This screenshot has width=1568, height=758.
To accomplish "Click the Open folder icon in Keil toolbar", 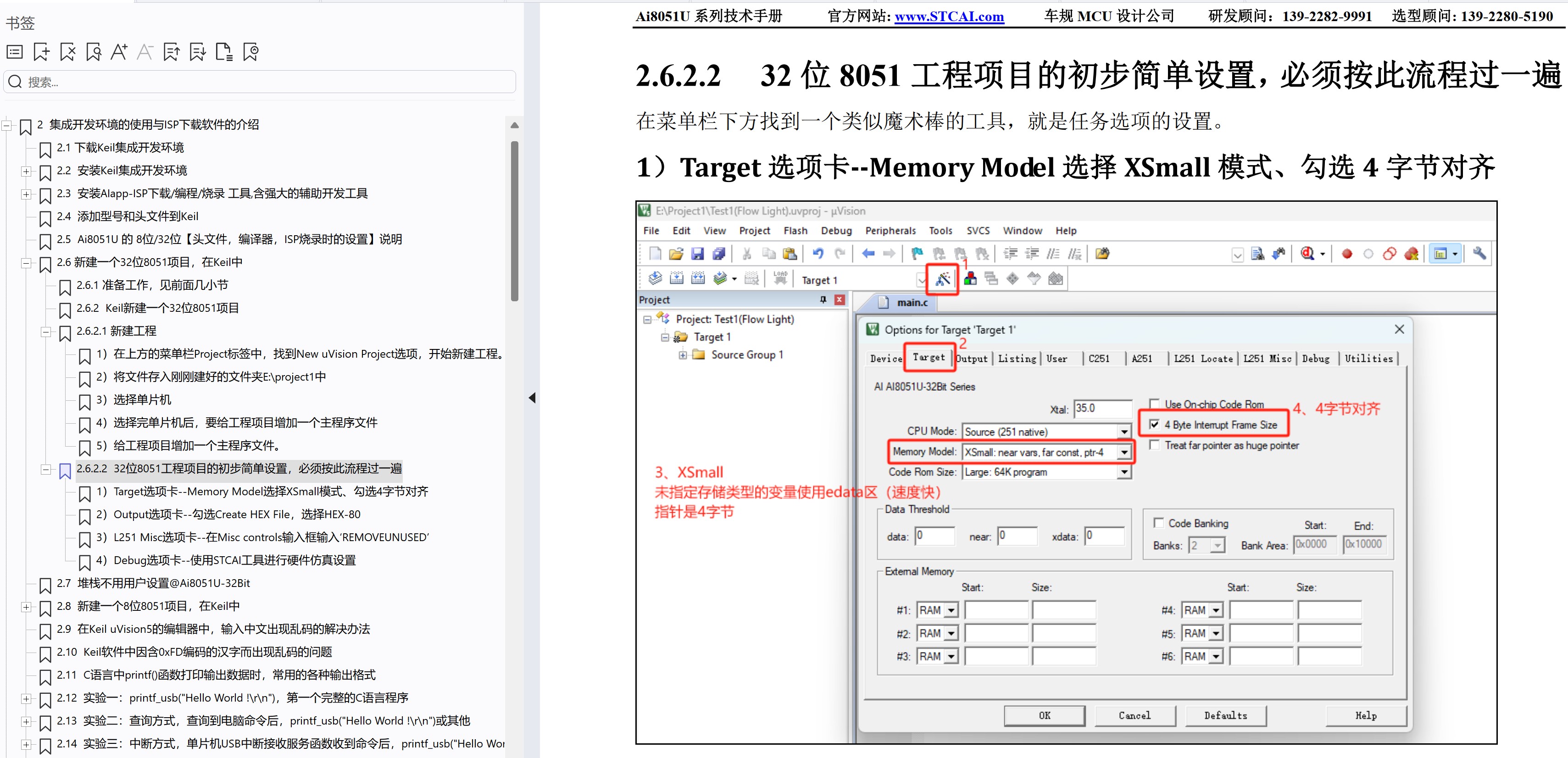I will 676,254.
